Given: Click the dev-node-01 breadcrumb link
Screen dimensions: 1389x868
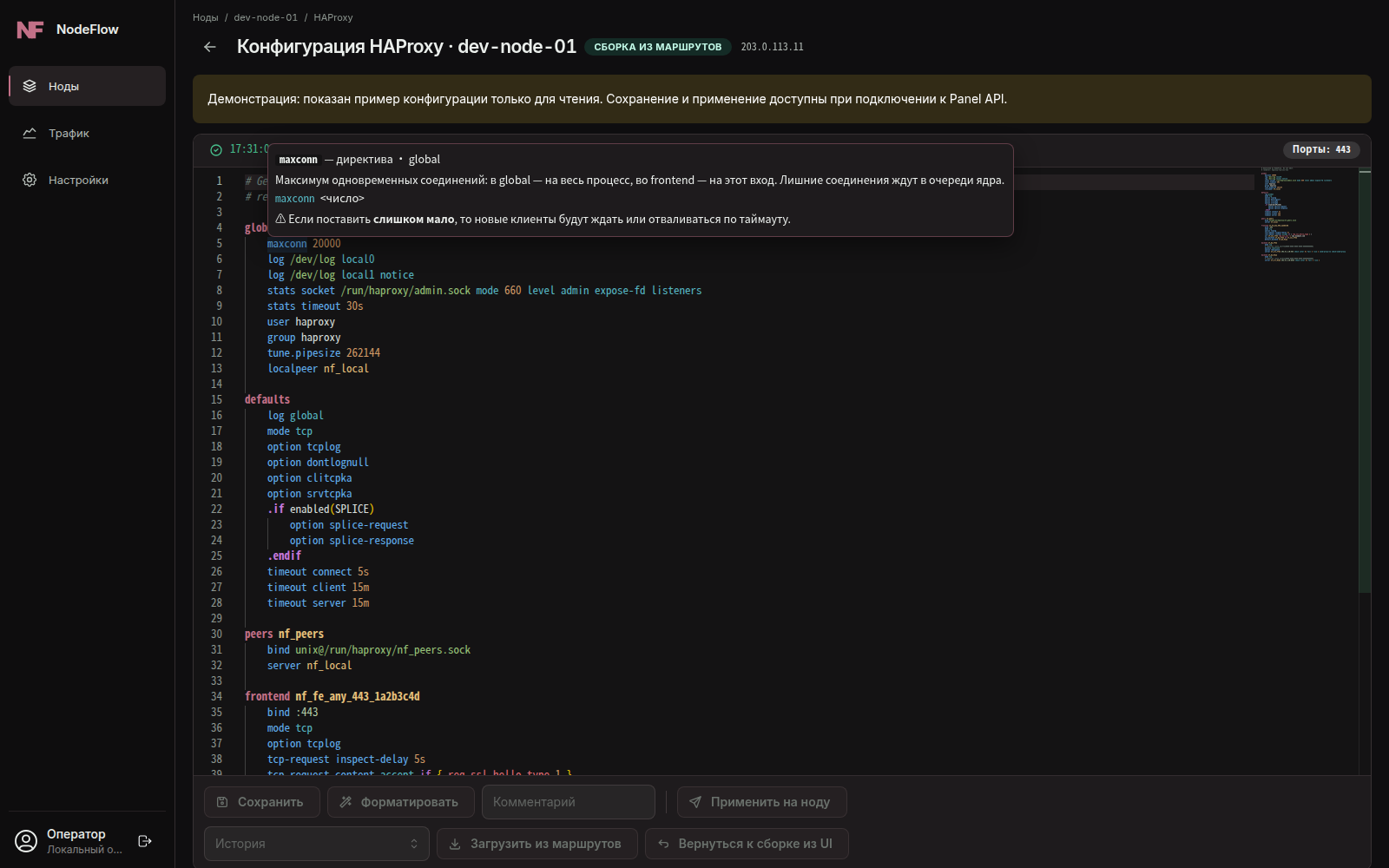Looking at the screenshot, I should tap(266, 17).
